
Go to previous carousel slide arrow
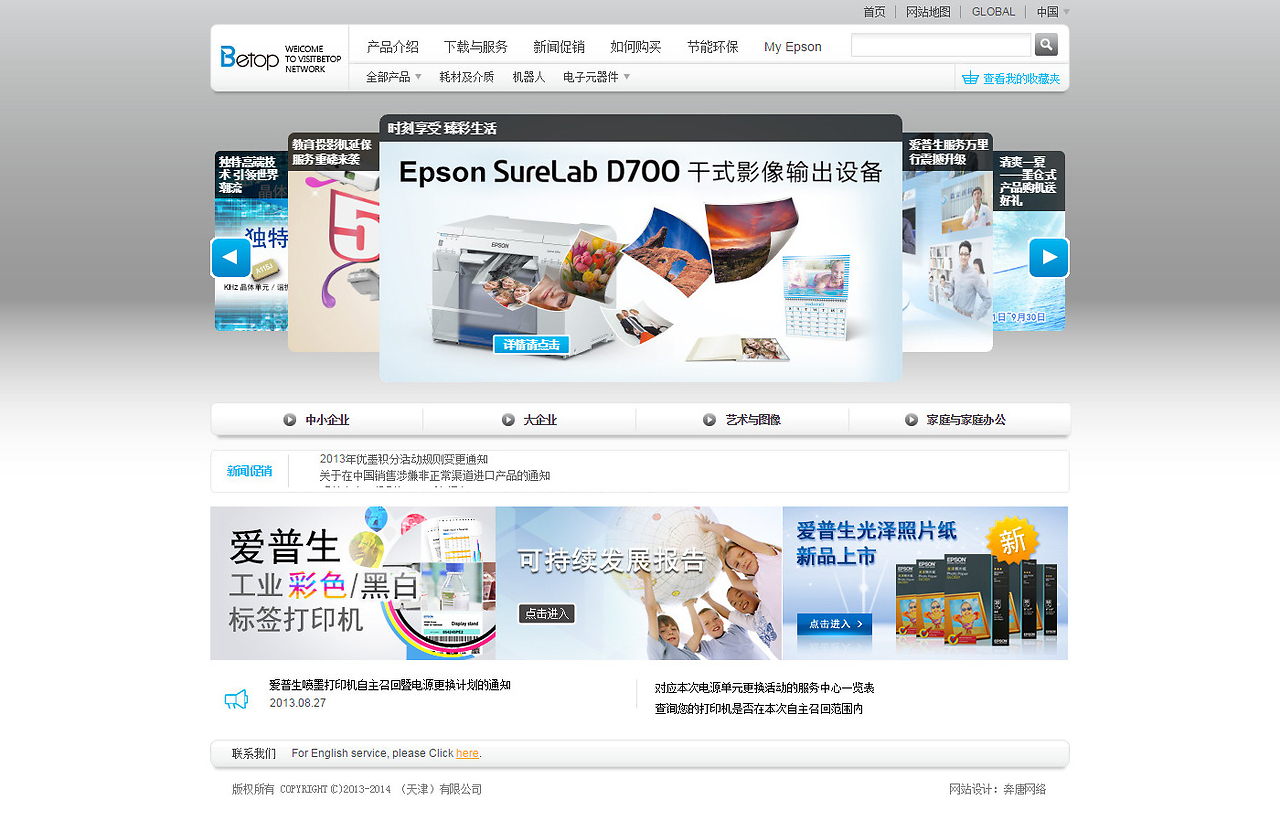[x=231, y=258]
